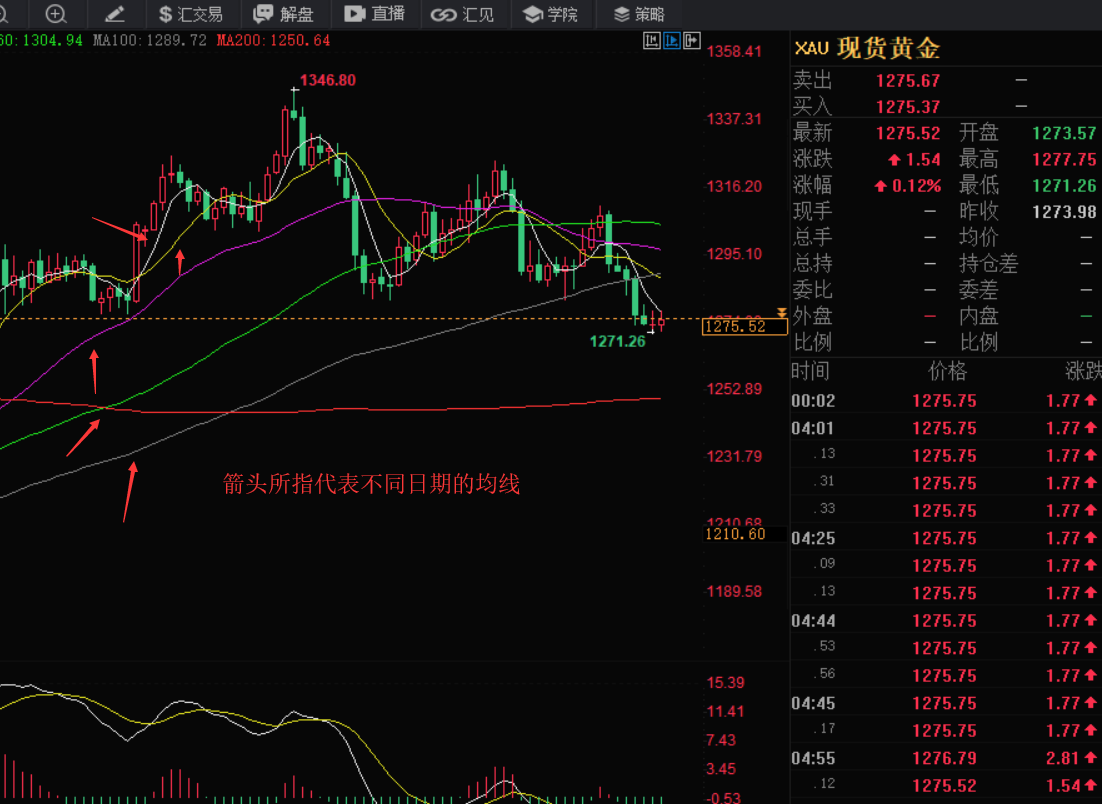Click the 买入 price 1275.37
This screenshot has height=804, width=1102.
tap(907, 107)
